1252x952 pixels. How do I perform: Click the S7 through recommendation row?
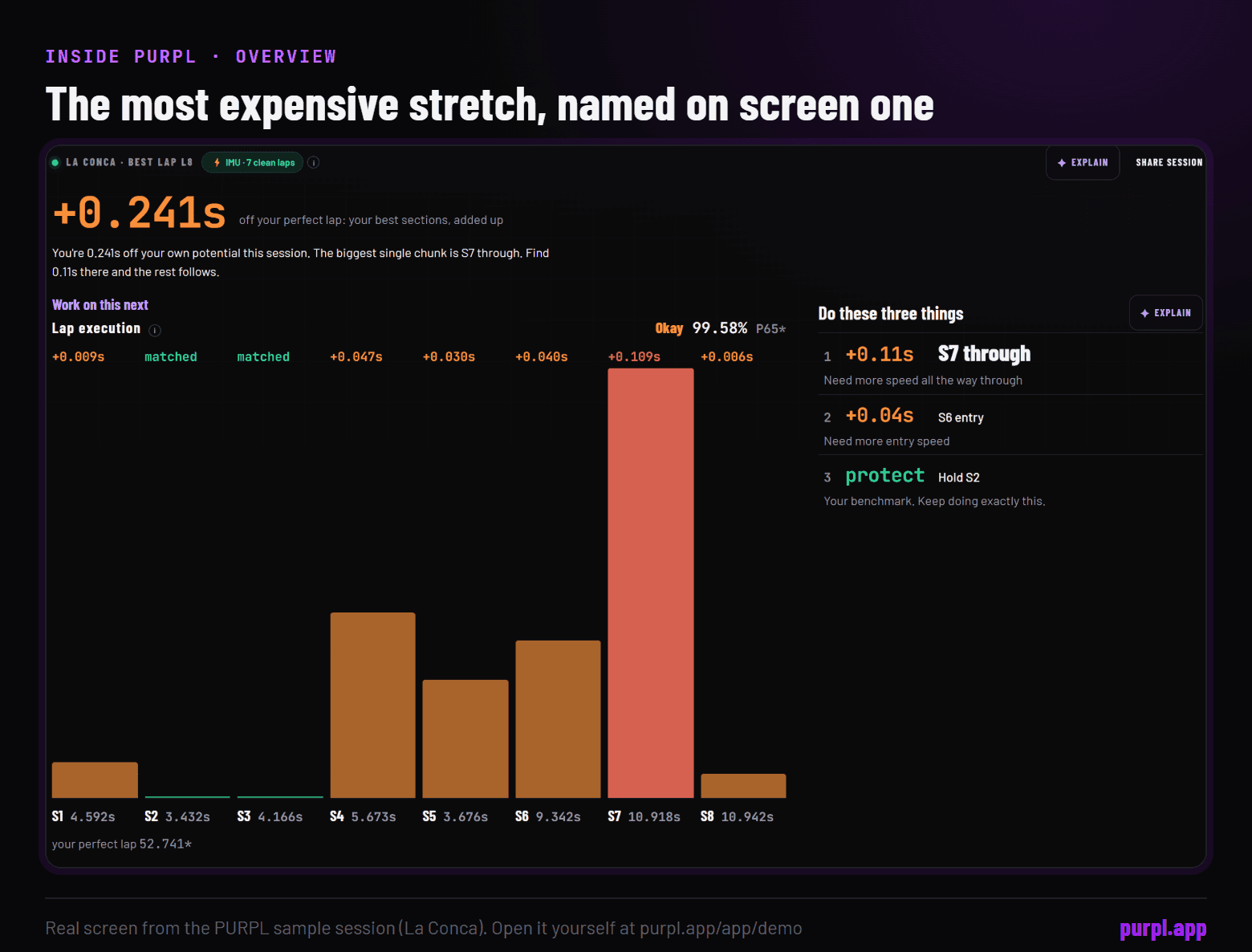click(x=1013, y=364)
